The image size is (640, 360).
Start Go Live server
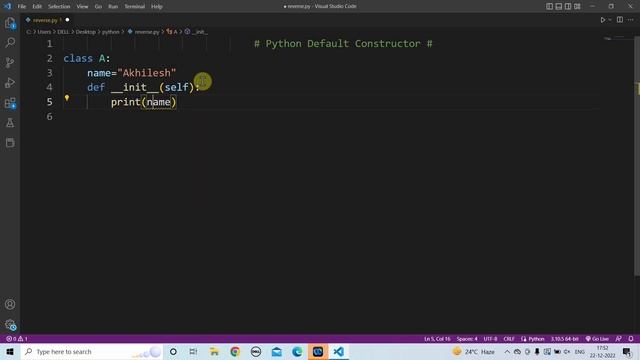point(597,339)
